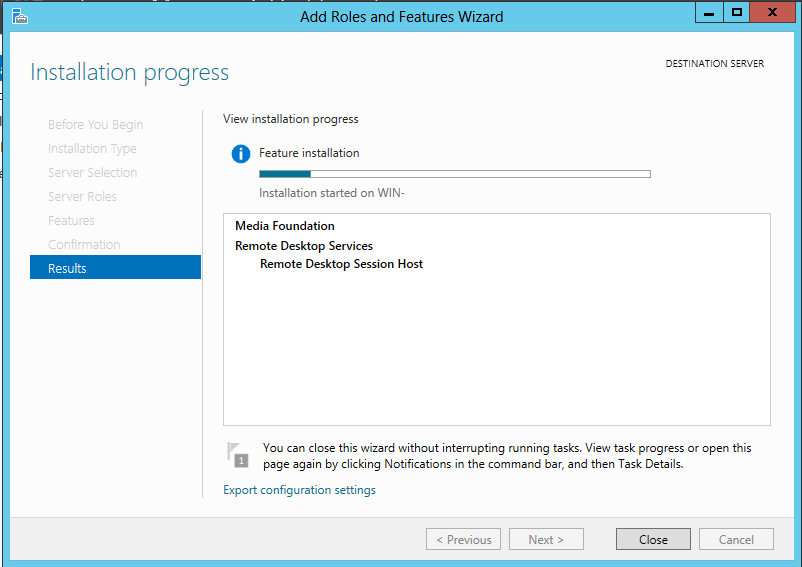Click the DESTINATION SERVER label
Screen dimensions: 802x567
pos(715,64)
